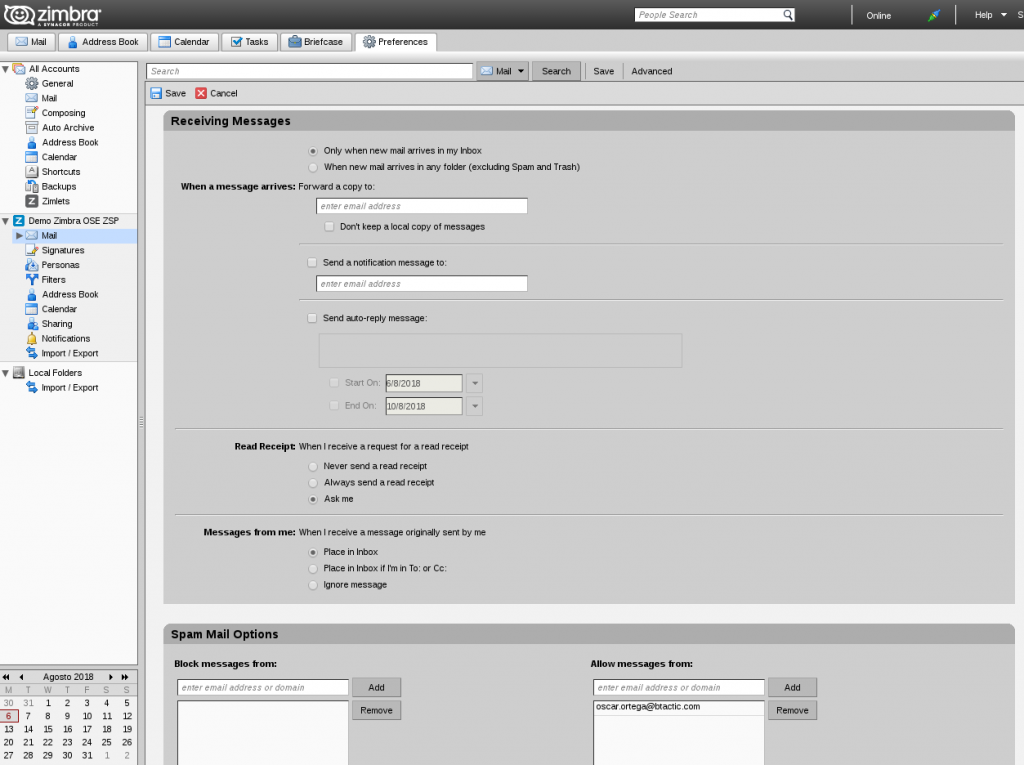The width and height of the screenshot is (1024, 765).
Task: Click the Cancel button on the toolbar
Action: (216, 92)
